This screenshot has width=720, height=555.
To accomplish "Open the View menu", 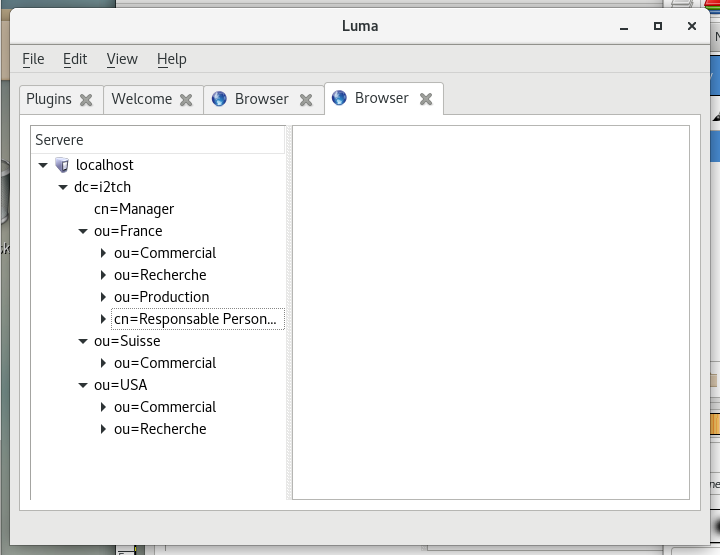I will pos(122,59).
